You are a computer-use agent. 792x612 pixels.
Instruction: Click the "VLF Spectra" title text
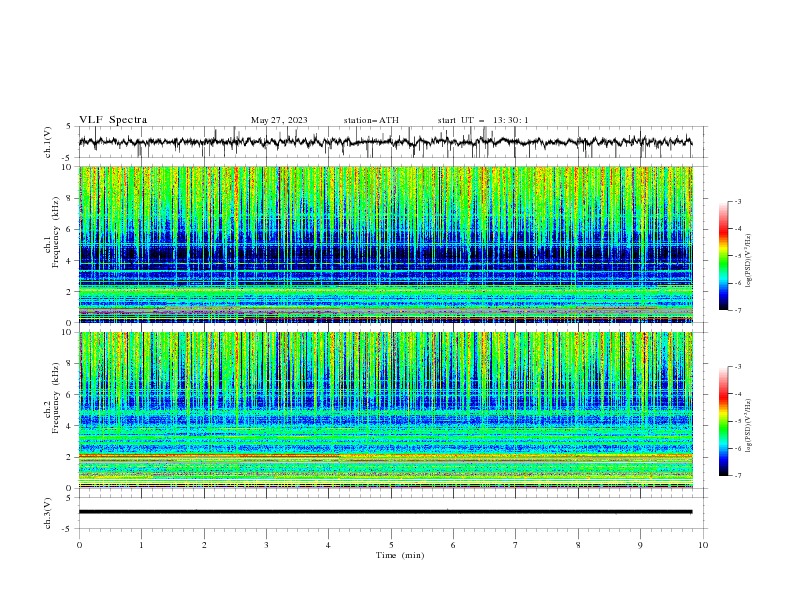113,120
